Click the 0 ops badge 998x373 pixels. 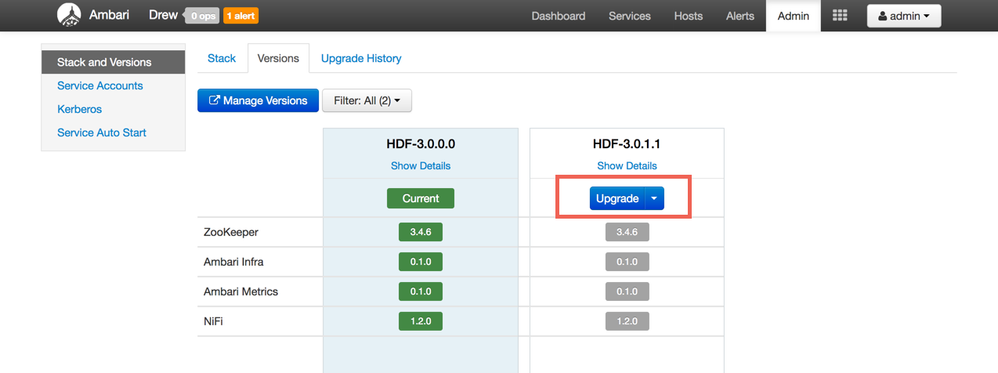203,17
